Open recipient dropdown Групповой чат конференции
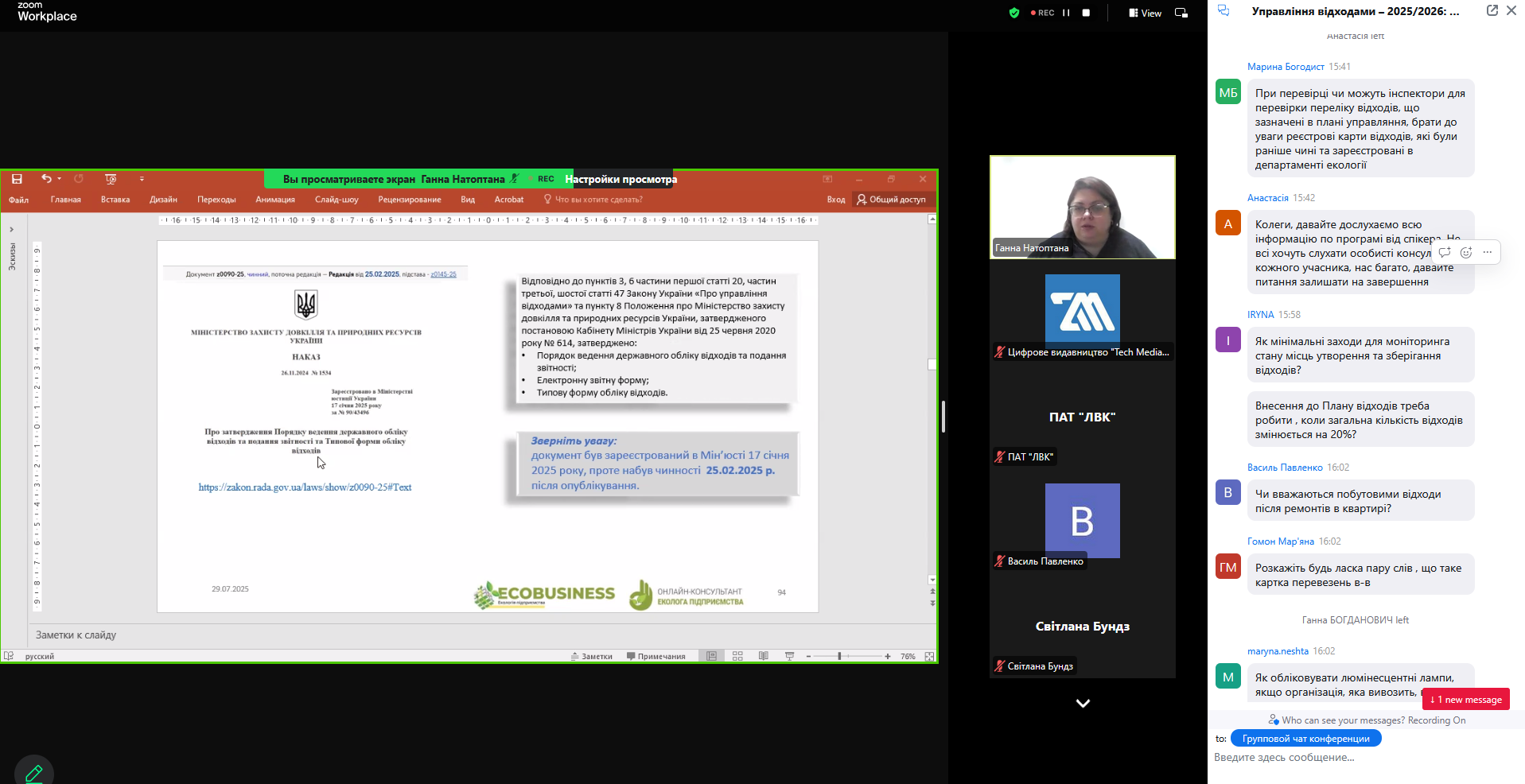This screenshot has width=1525, height=784. pos(1305,739)
